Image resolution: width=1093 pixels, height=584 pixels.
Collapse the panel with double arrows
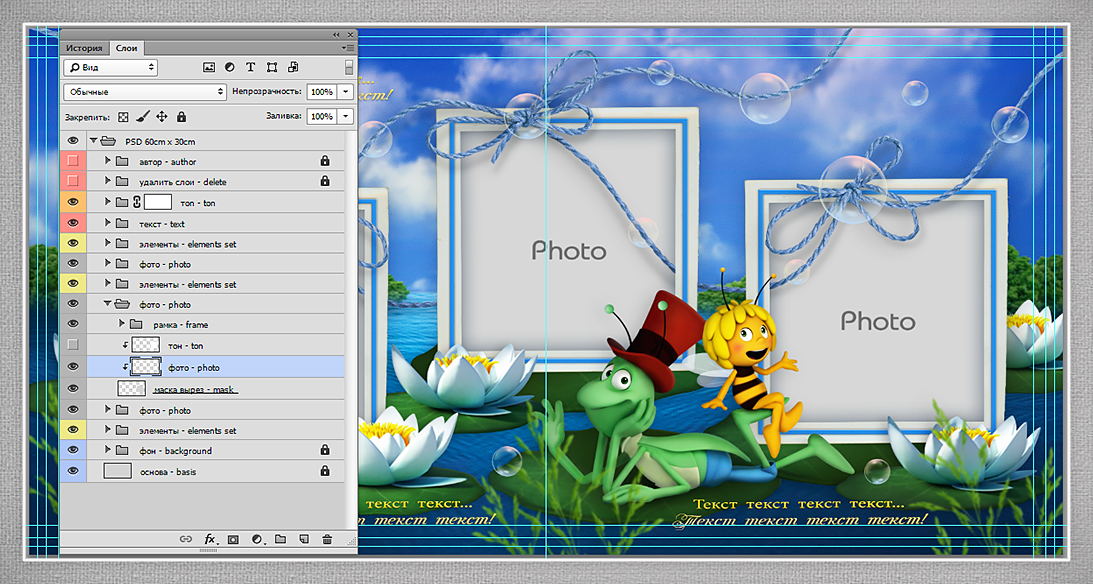336,35
